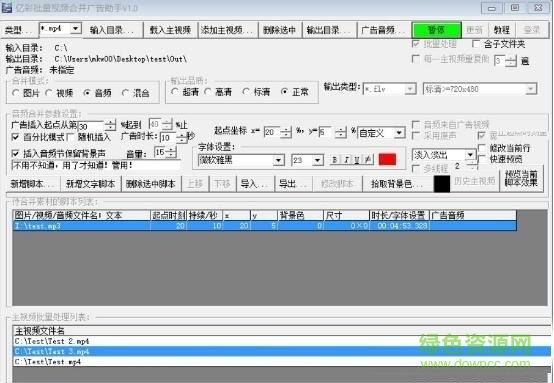Open the red font color swatch
This screenshot has height=383, width=554.
click(387, 159)
